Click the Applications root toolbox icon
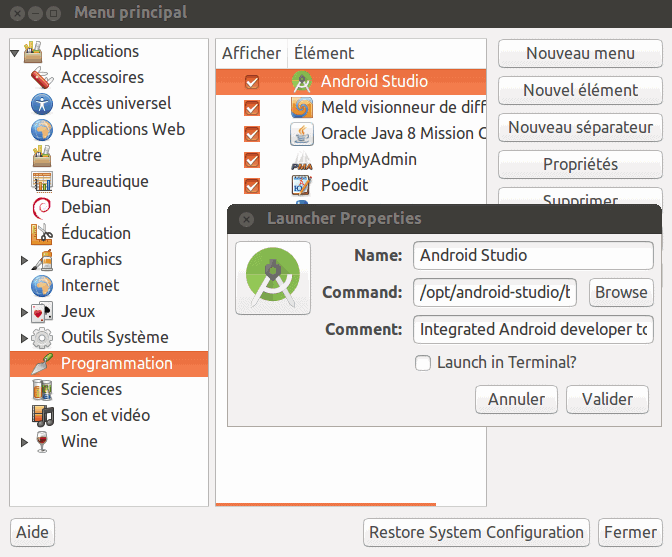The height and width of the screenshot is (557, 672). coord(33,51)
